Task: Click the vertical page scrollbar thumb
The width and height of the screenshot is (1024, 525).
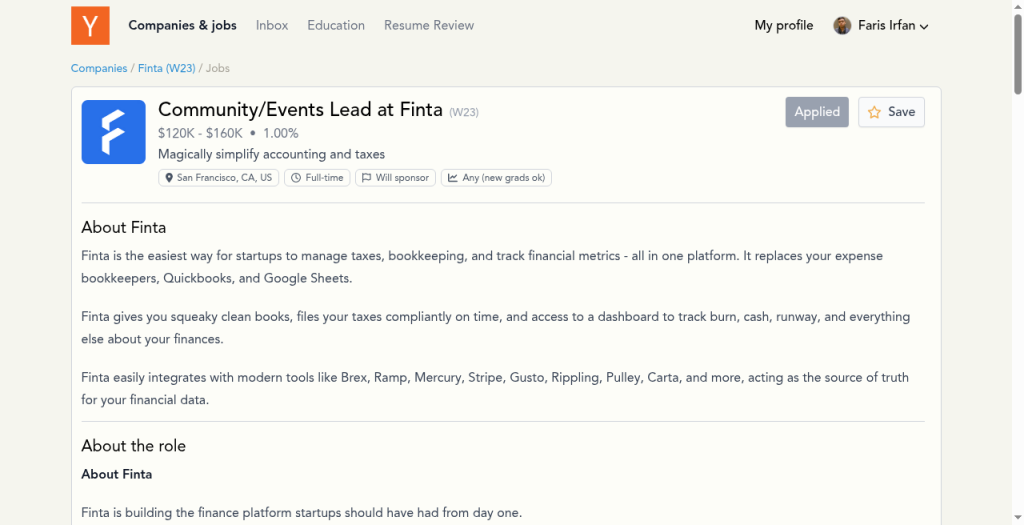Action: coord(1017,54)
